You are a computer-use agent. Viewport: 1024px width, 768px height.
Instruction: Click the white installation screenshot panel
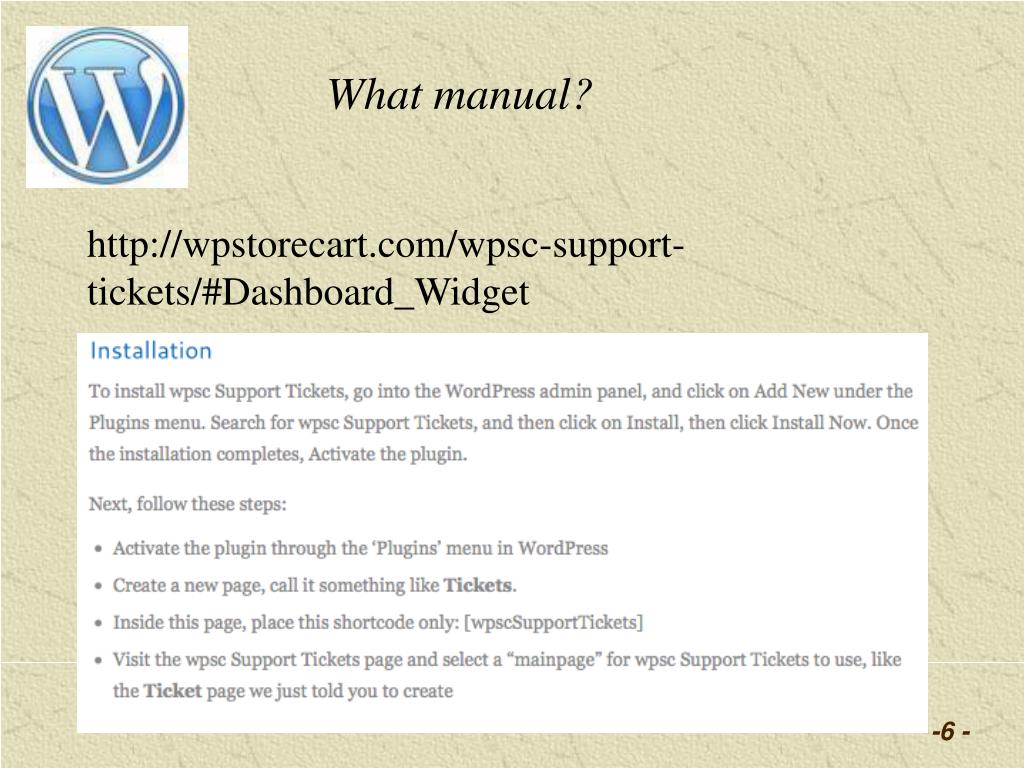pyautogui.click(x=502, y=533)
